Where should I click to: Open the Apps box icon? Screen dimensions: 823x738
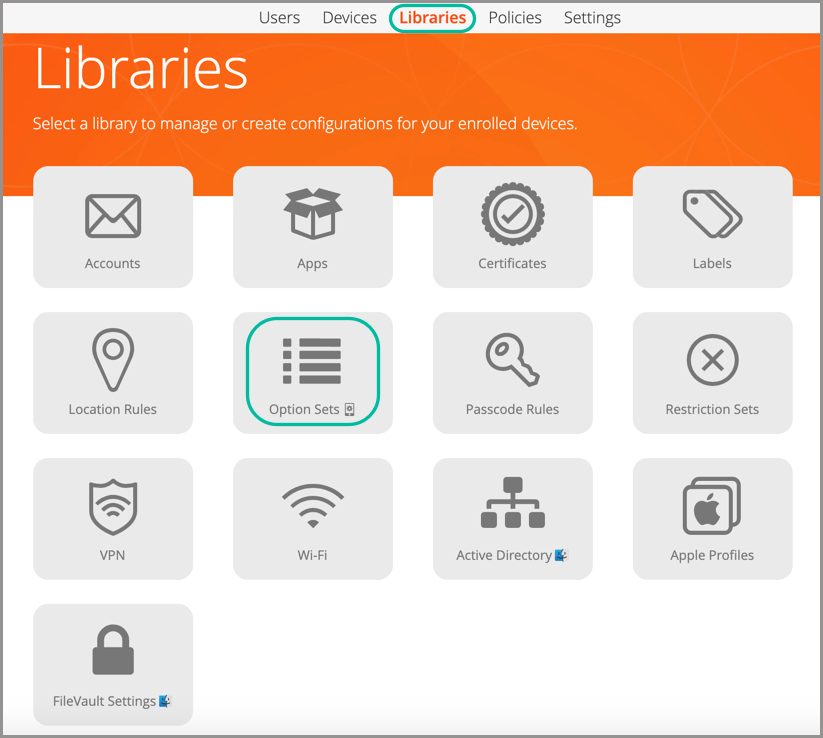(x=313, y=214)
